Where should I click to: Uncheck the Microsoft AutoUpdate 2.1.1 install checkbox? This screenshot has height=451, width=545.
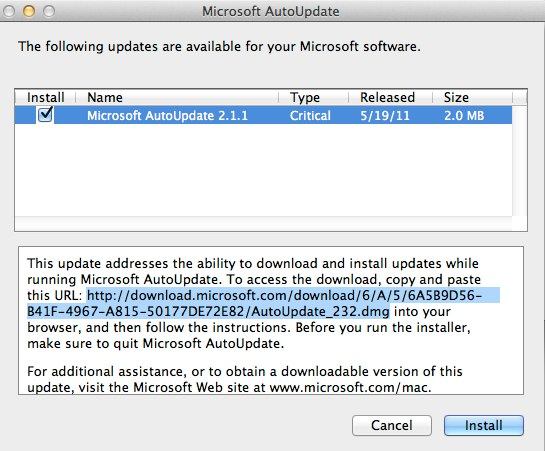coord(45,115)
